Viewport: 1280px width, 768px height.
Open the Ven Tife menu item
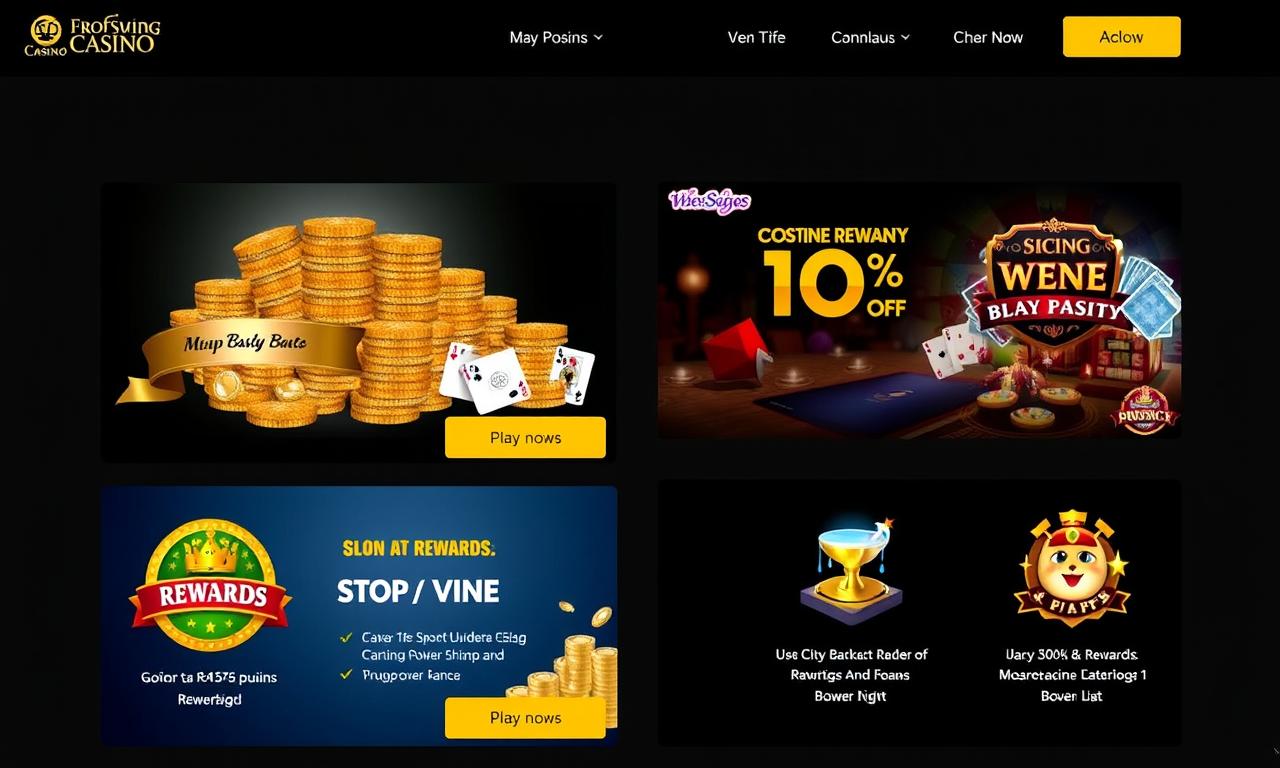point(756,37)
